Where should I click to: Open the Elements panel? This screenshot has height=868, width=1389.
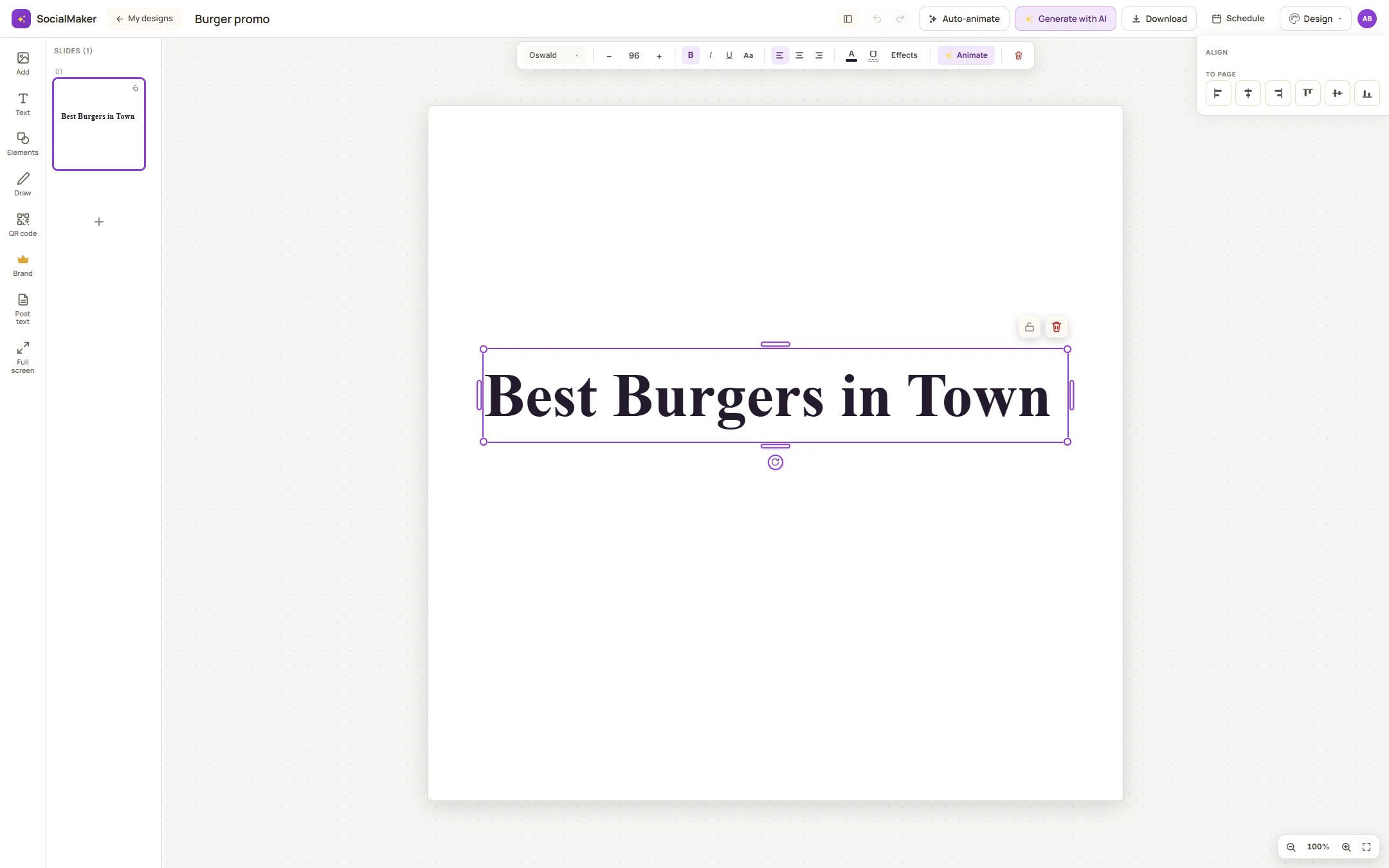tap(23, 144)
